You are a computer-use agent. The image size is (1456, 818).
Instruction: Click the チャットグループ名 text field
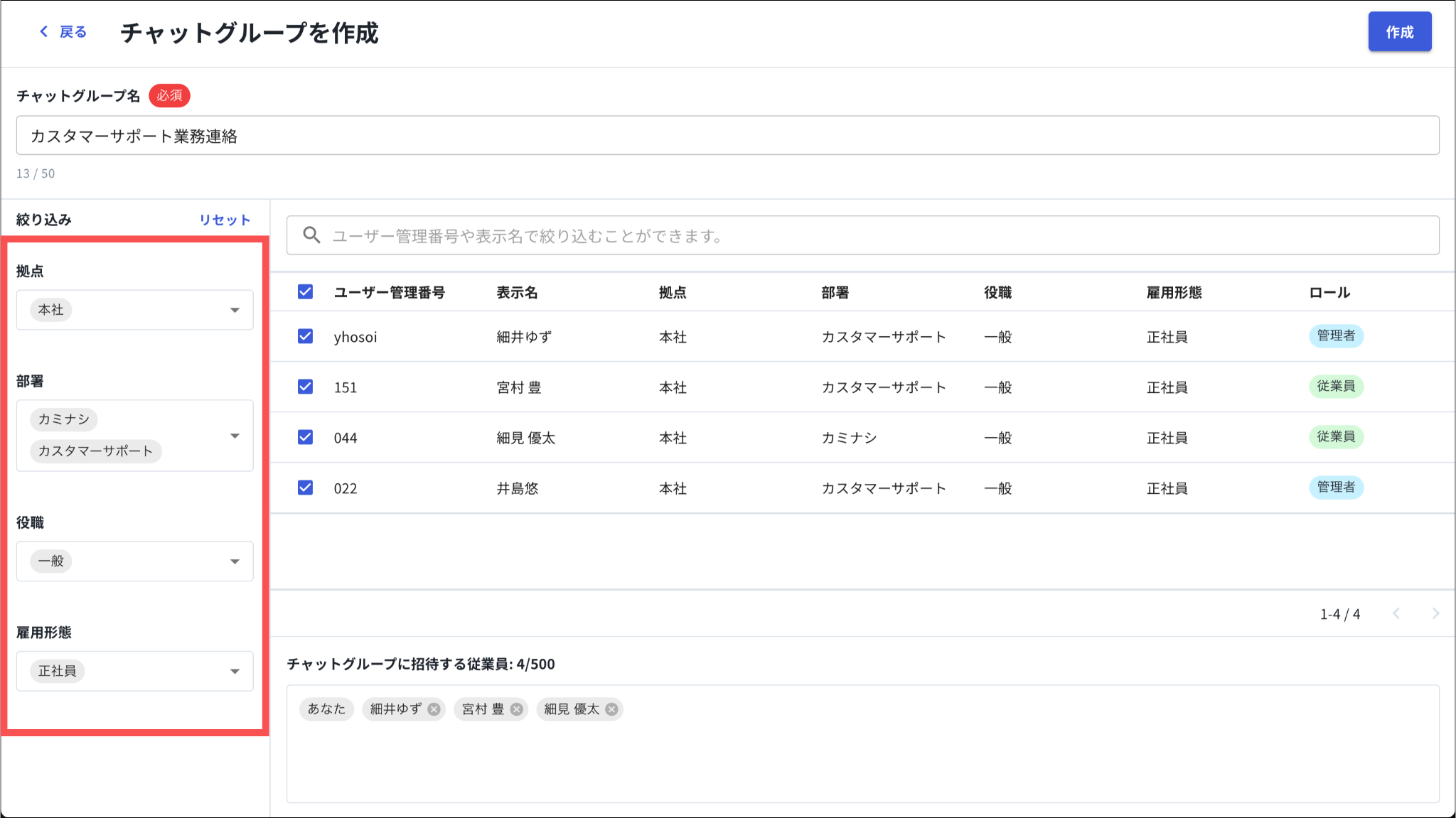(728, 136)
